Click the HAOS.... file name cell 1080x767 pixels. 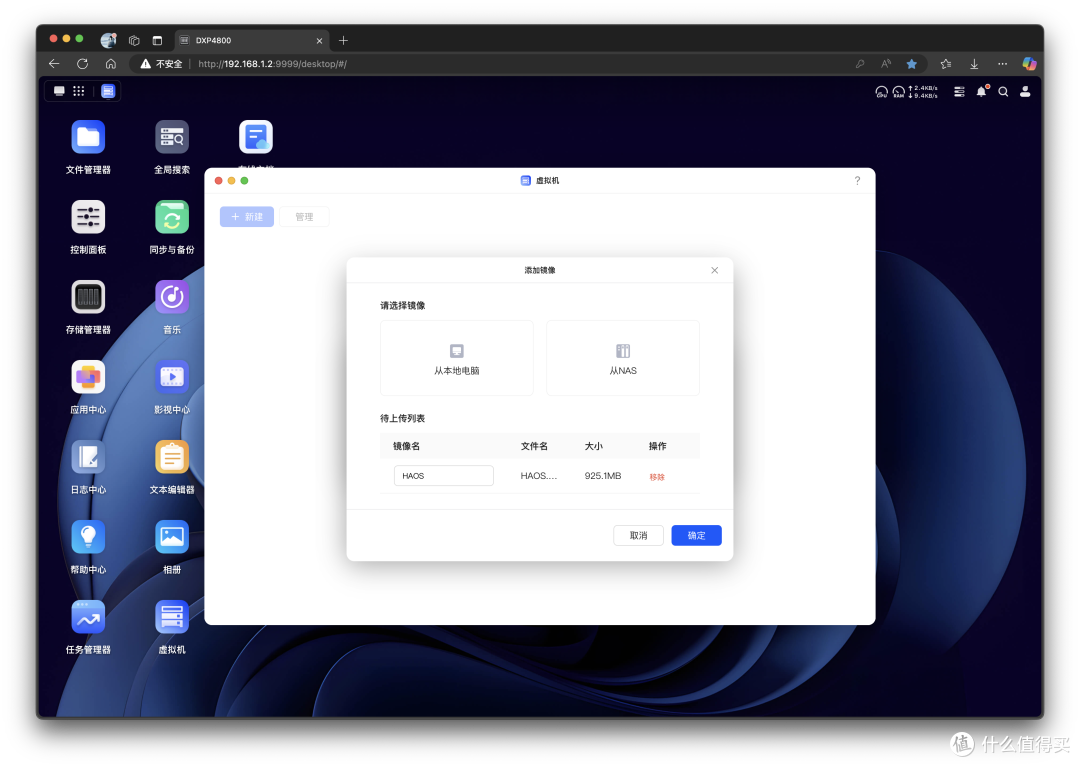(x=539, y=476)
